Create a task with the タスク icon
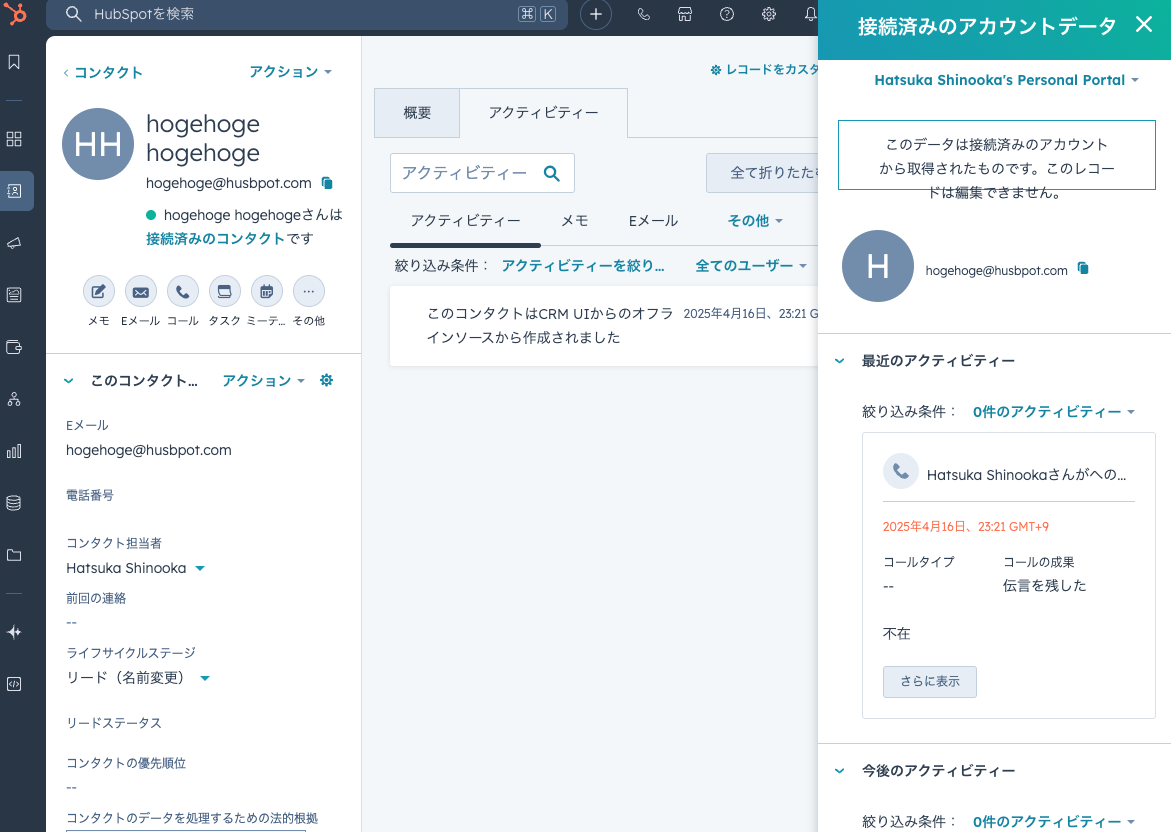This screenshot has width=1171, height=832. [225, 291]
